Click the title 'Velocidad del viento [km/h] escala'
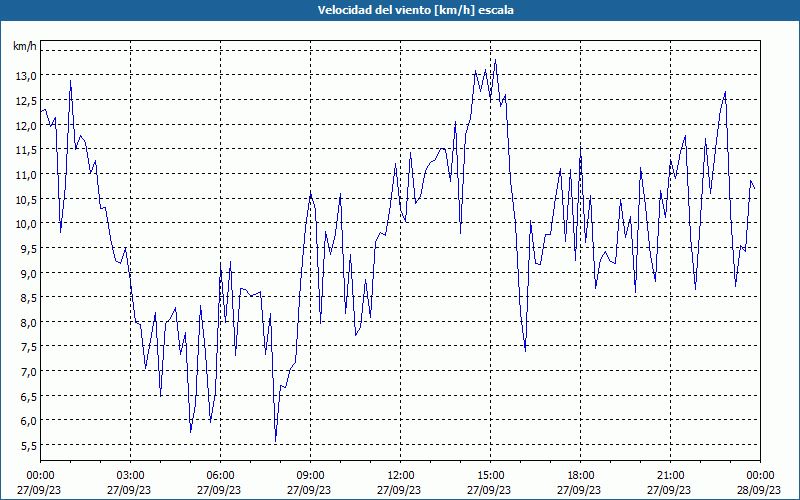The width and height of the screenshot is (800, 500). [415, 10]
